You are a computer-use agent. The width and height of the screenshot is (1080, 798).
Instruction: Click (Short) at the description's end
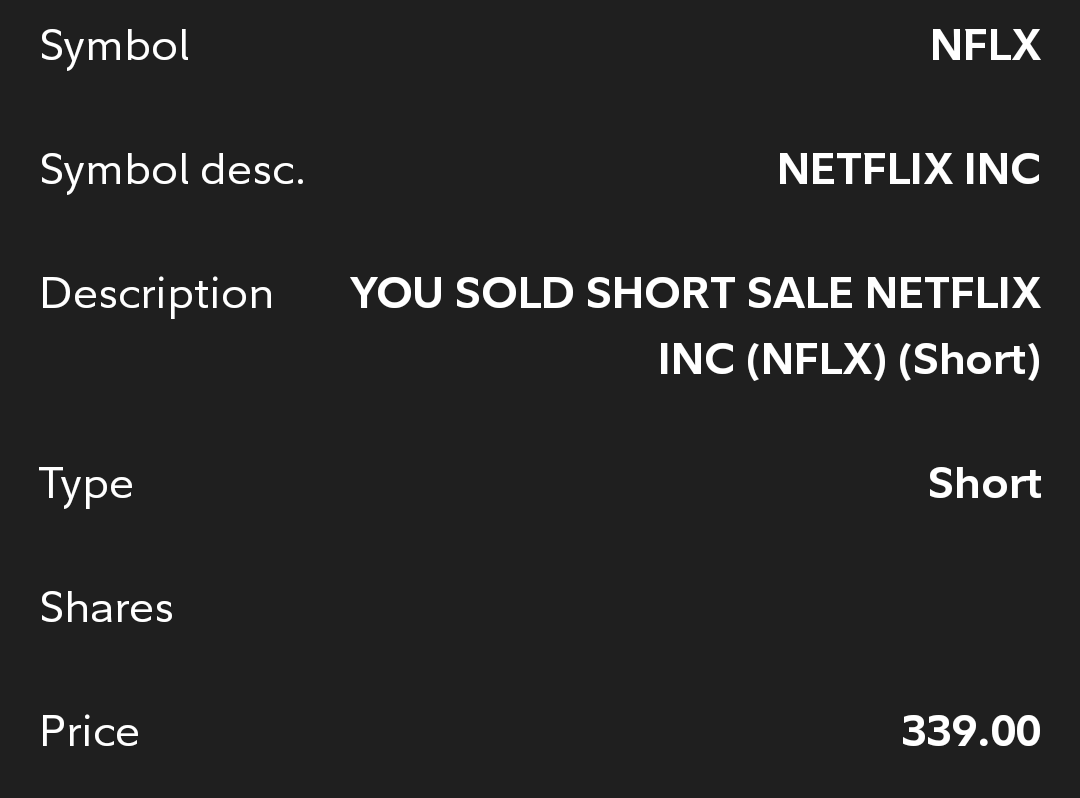click(969, 360)
